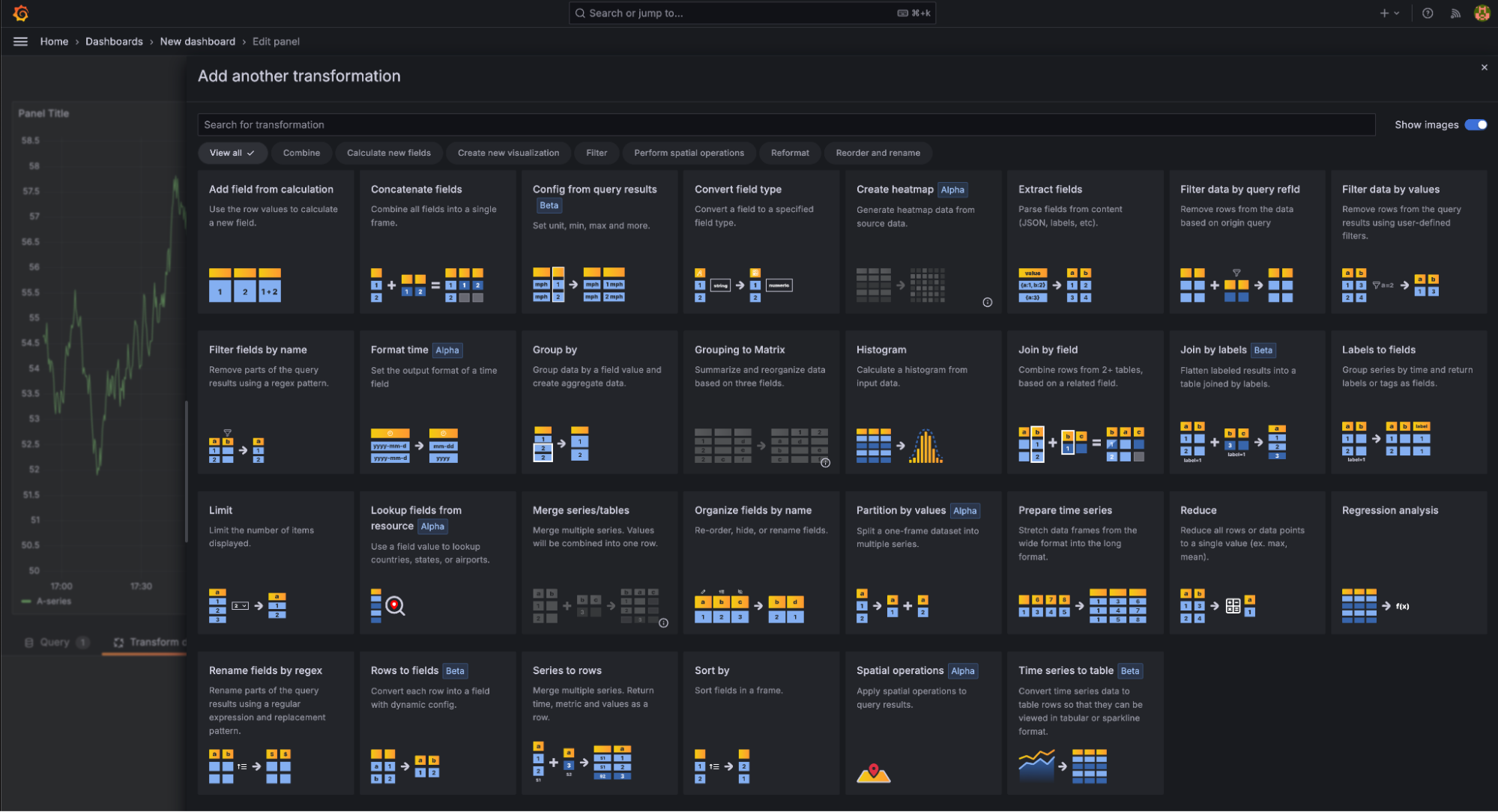
Task: Open the news RSS feed icon
Action: coord(1455,13)
